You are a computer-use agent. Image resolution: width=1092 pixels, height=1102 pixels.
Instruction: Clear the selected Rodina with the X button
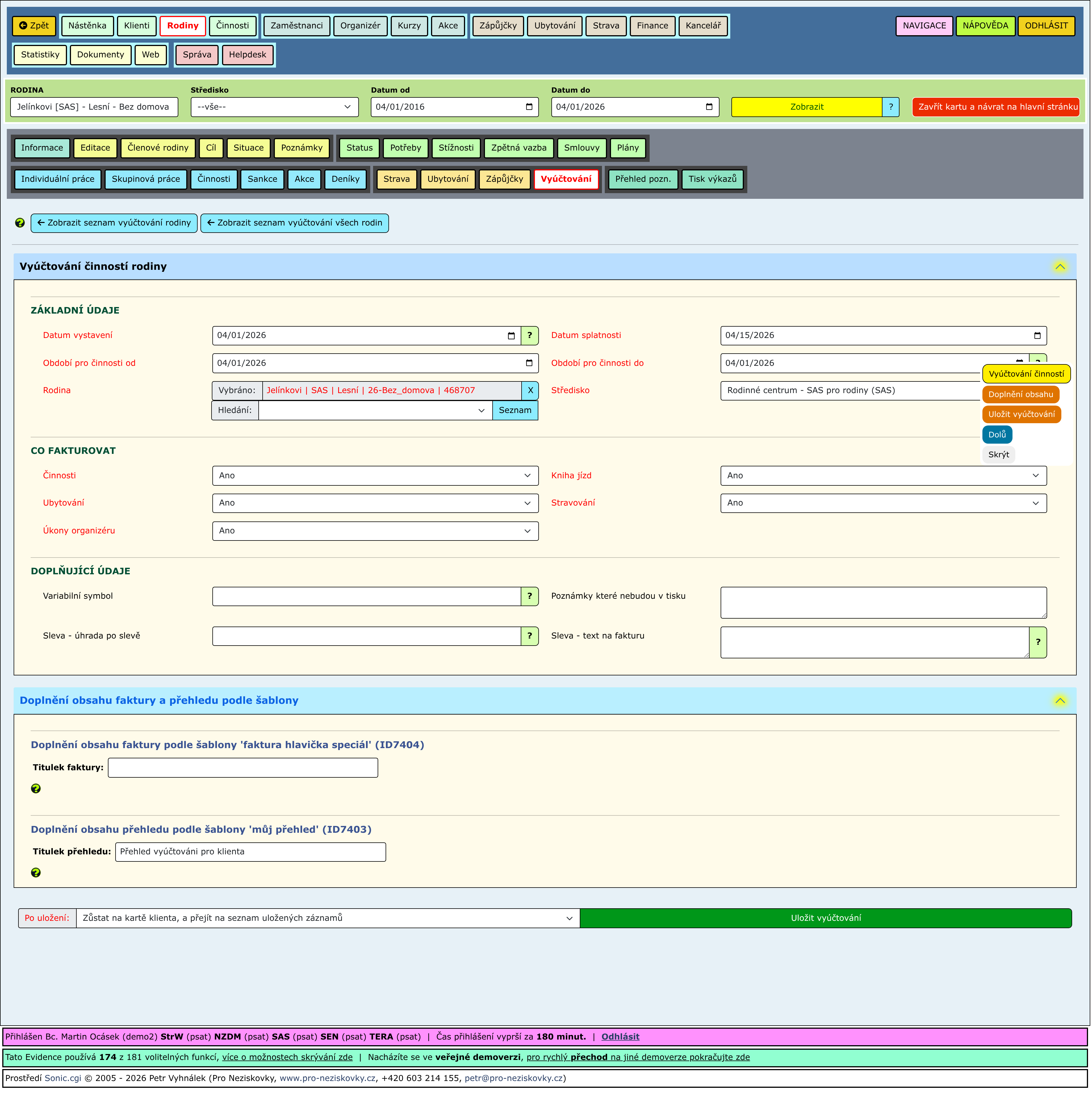coord(530,391)
